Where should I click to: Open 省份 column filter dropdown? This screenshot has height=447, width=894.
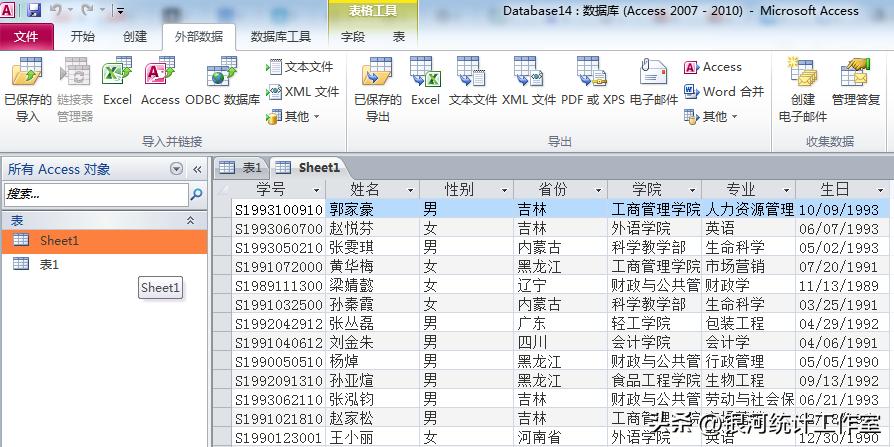598,190
